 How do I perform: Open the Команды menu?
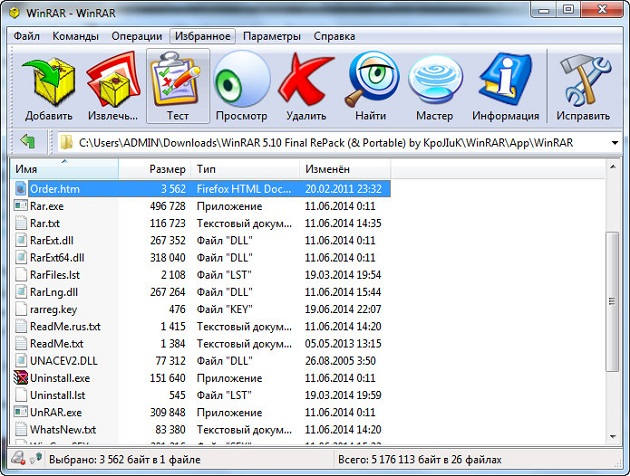click(75, 36)
